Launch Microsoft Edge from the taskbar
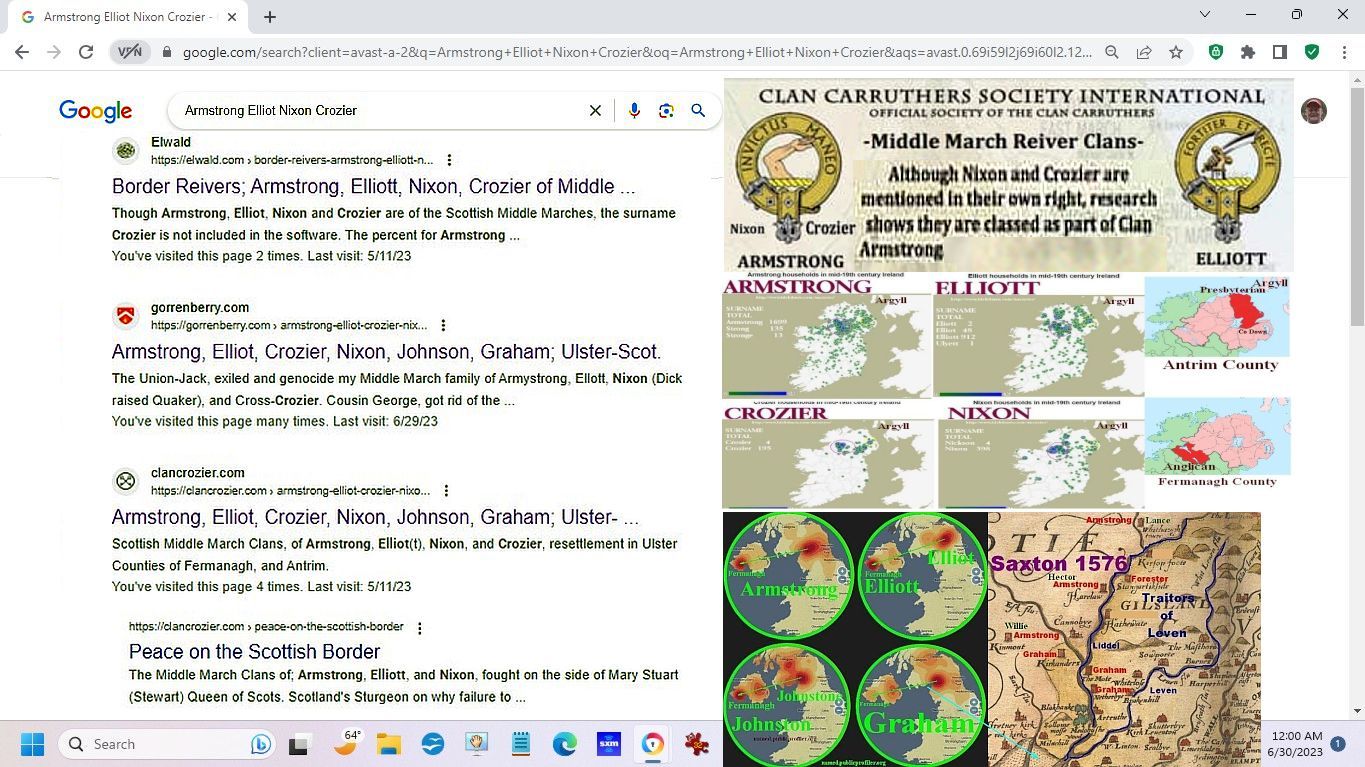The height and width of the screenshot is (767, 1365). point(565,744)
